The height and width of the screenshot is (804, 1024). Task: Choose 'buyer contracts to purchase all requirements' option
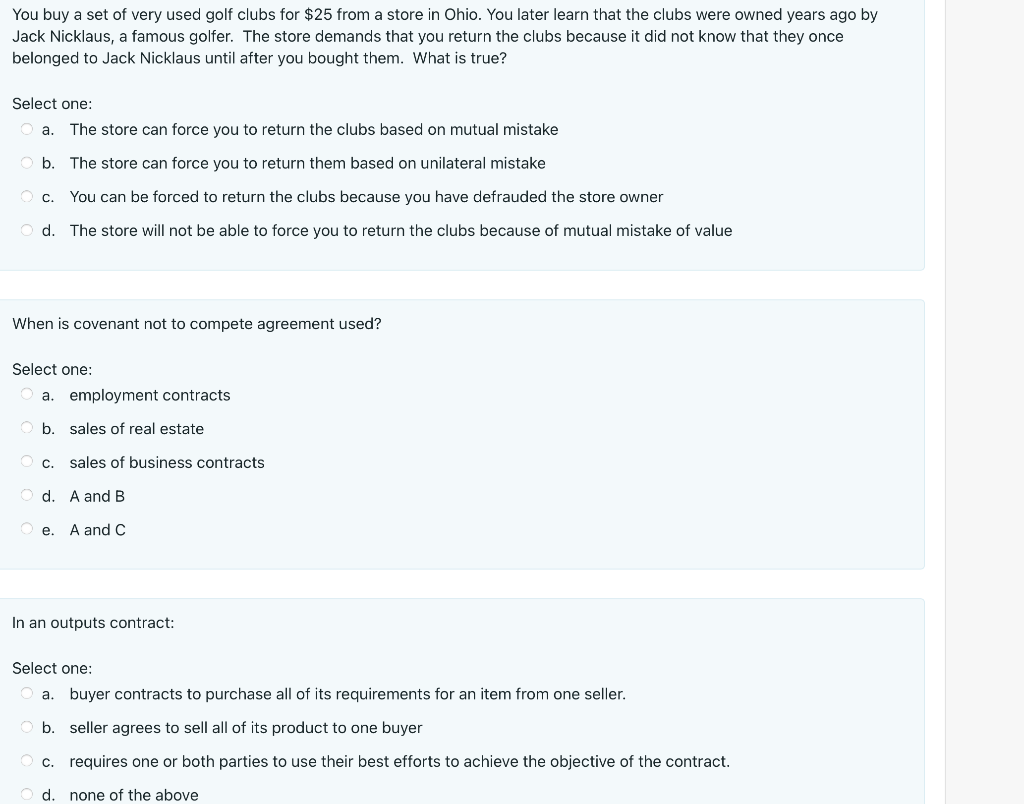tap(27, 693)
